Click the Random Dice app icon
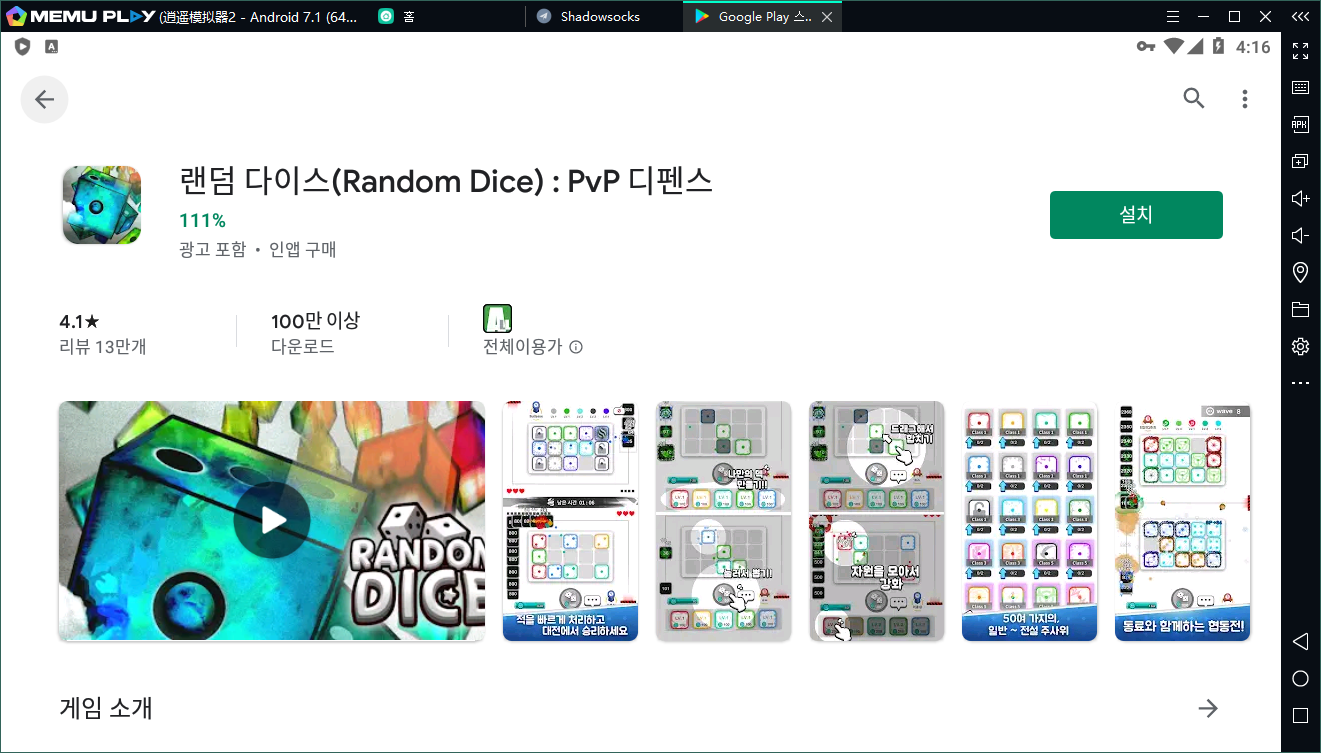This screenshot has height=753, width=1321. click(101, 205)
